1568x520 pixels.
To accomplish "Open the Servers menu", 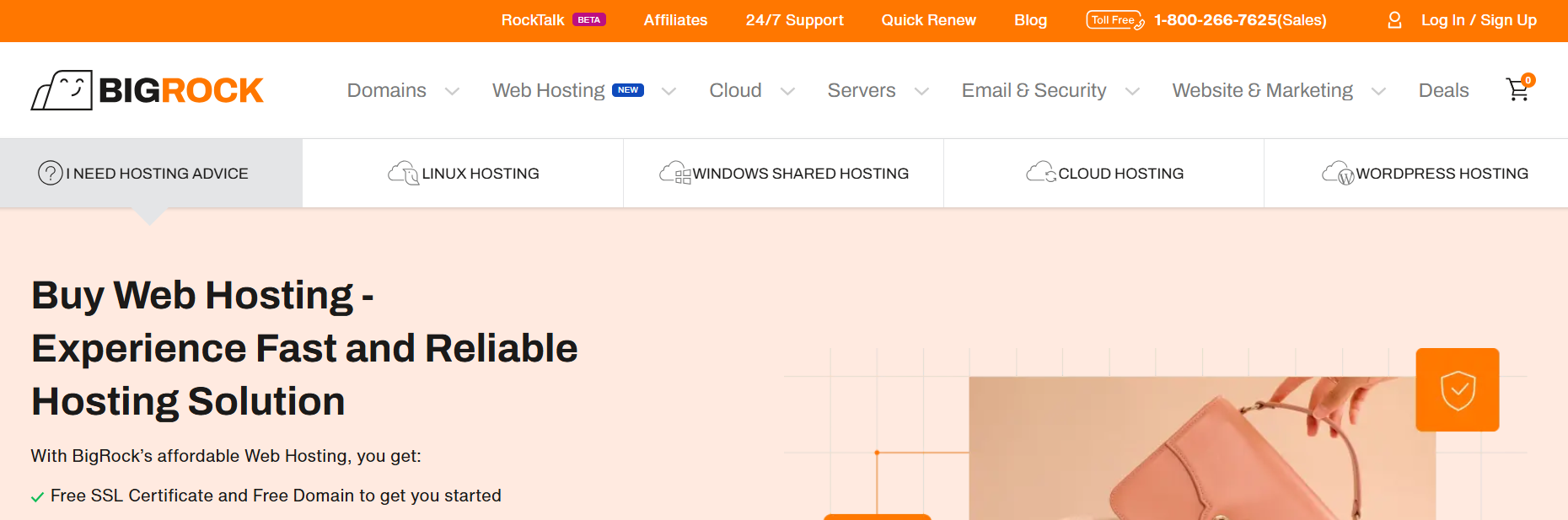I will [862, 90].
